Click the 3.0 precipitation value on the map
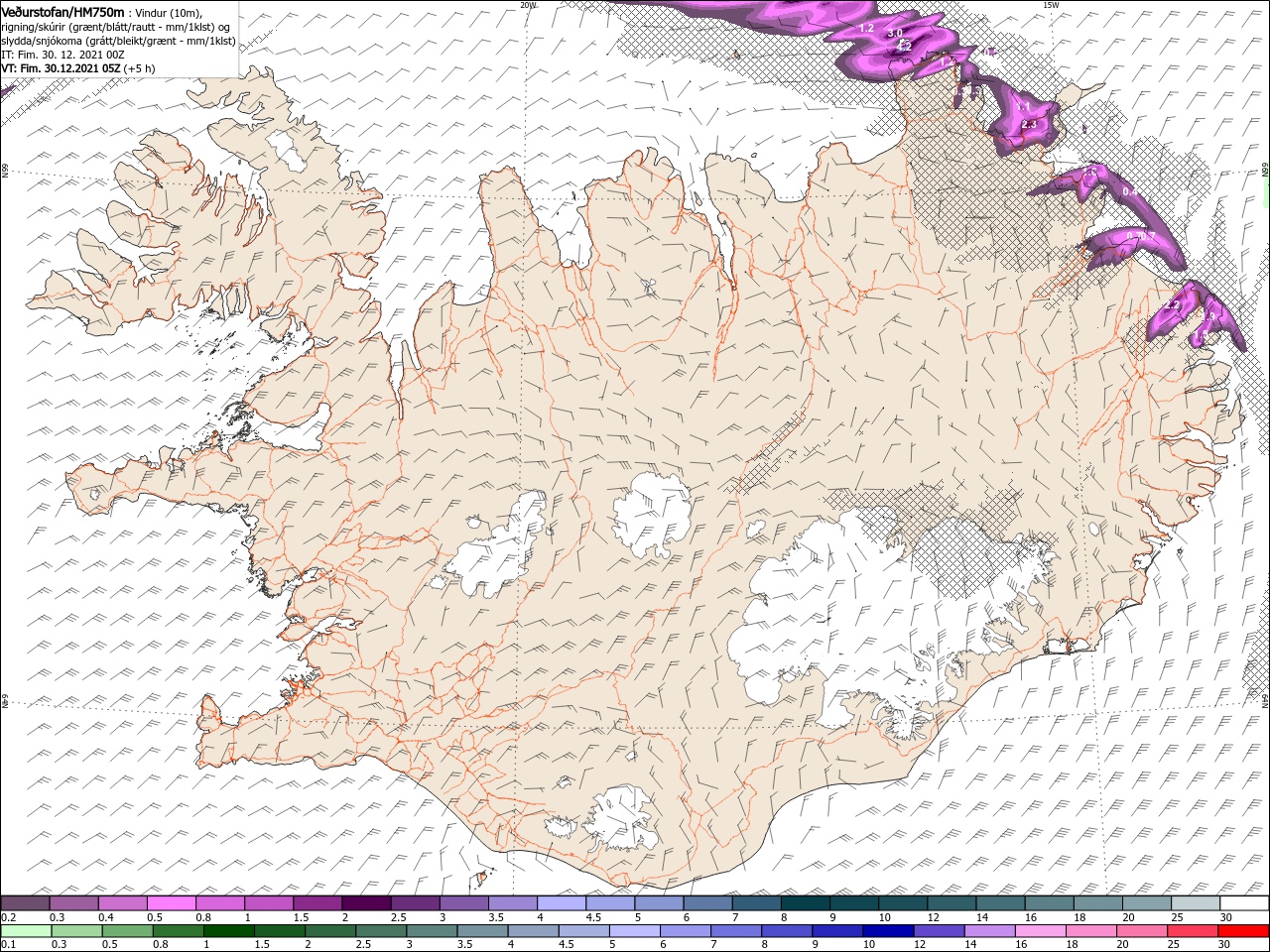Screen dimensions: 1270x952 click(895, 33)
